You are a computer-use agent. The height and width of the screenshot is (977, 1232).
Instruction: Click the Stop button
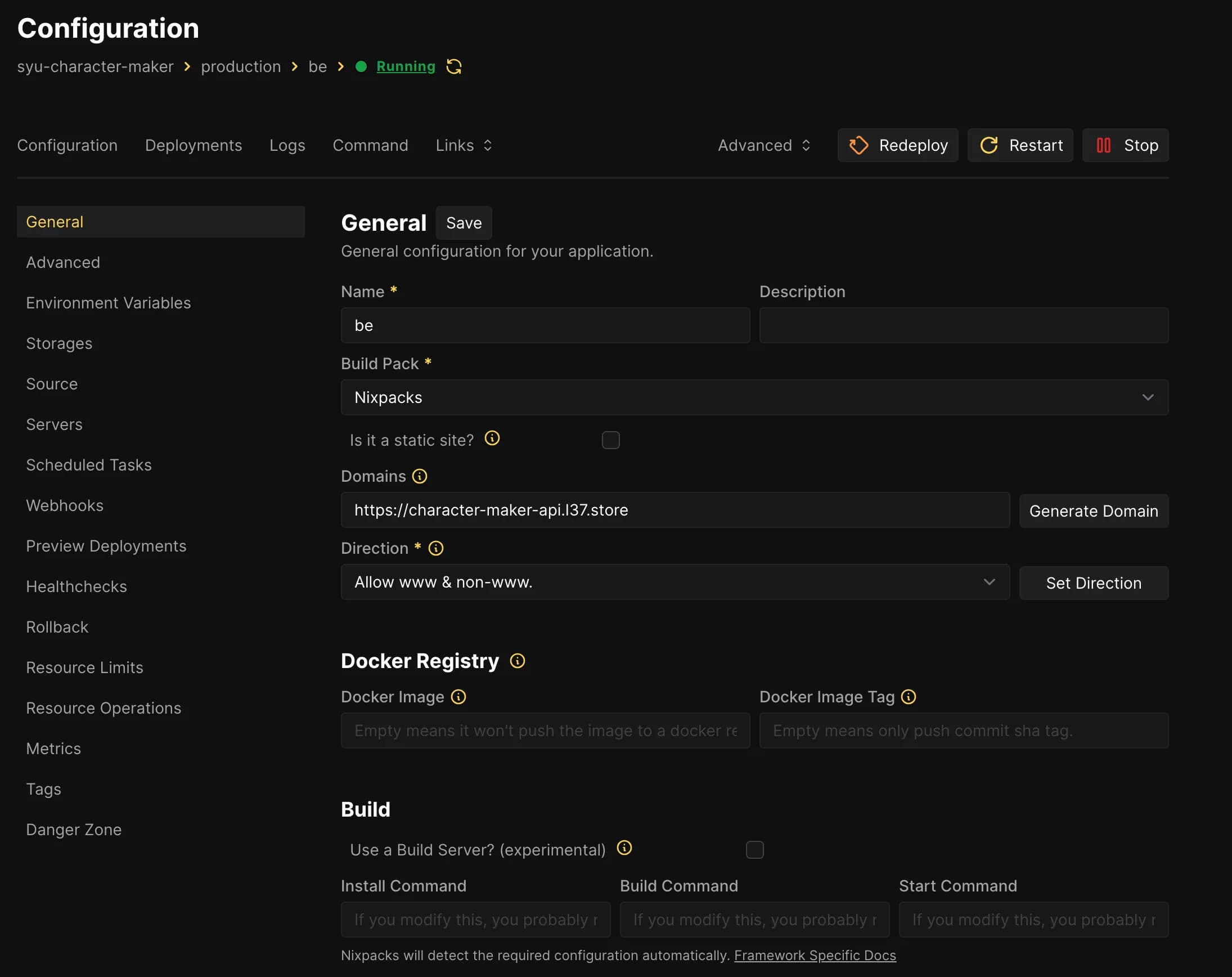(x=1125, y=145)
